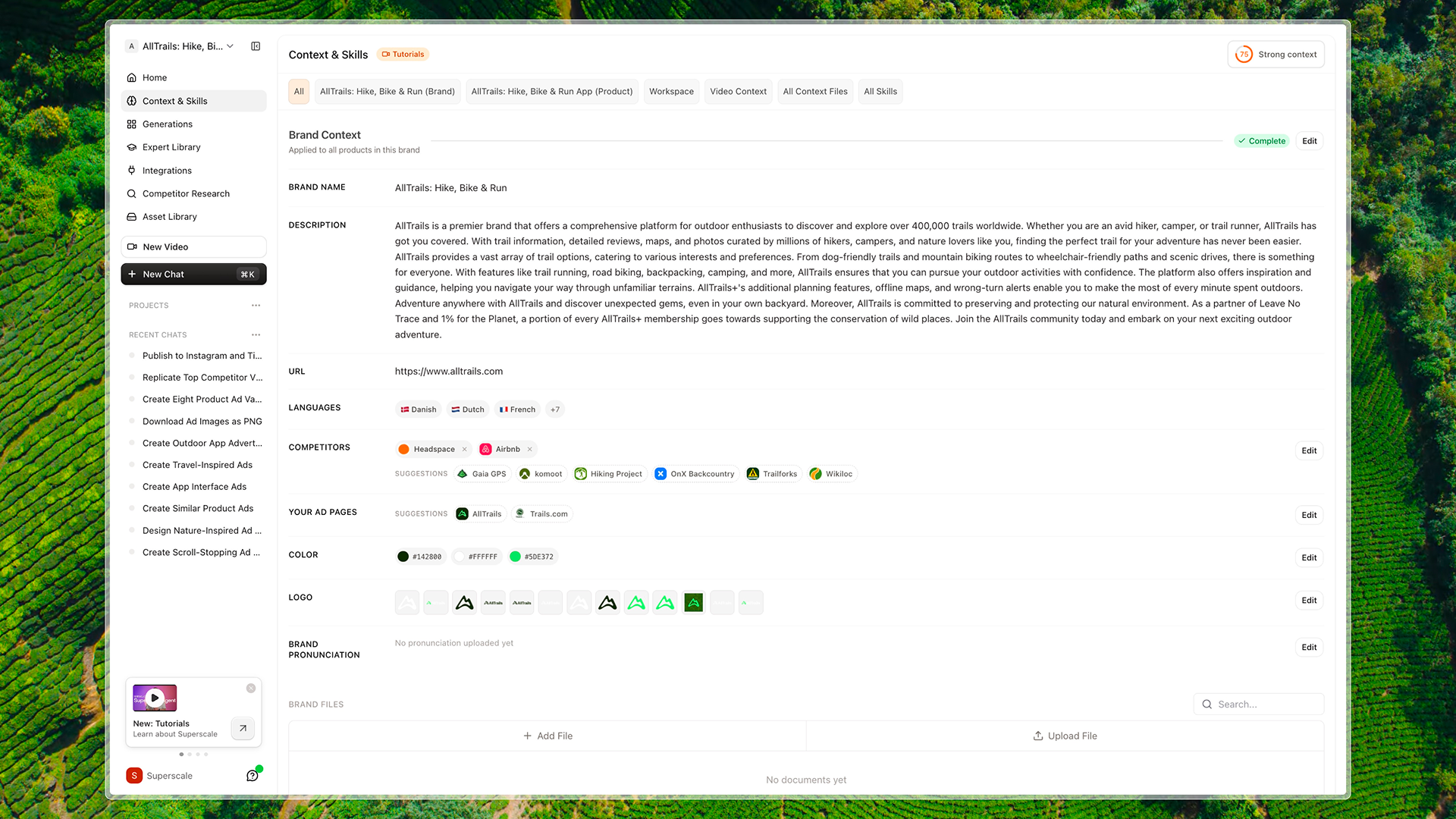Select the #5DE372 green swatch

(x=533, y=557)
